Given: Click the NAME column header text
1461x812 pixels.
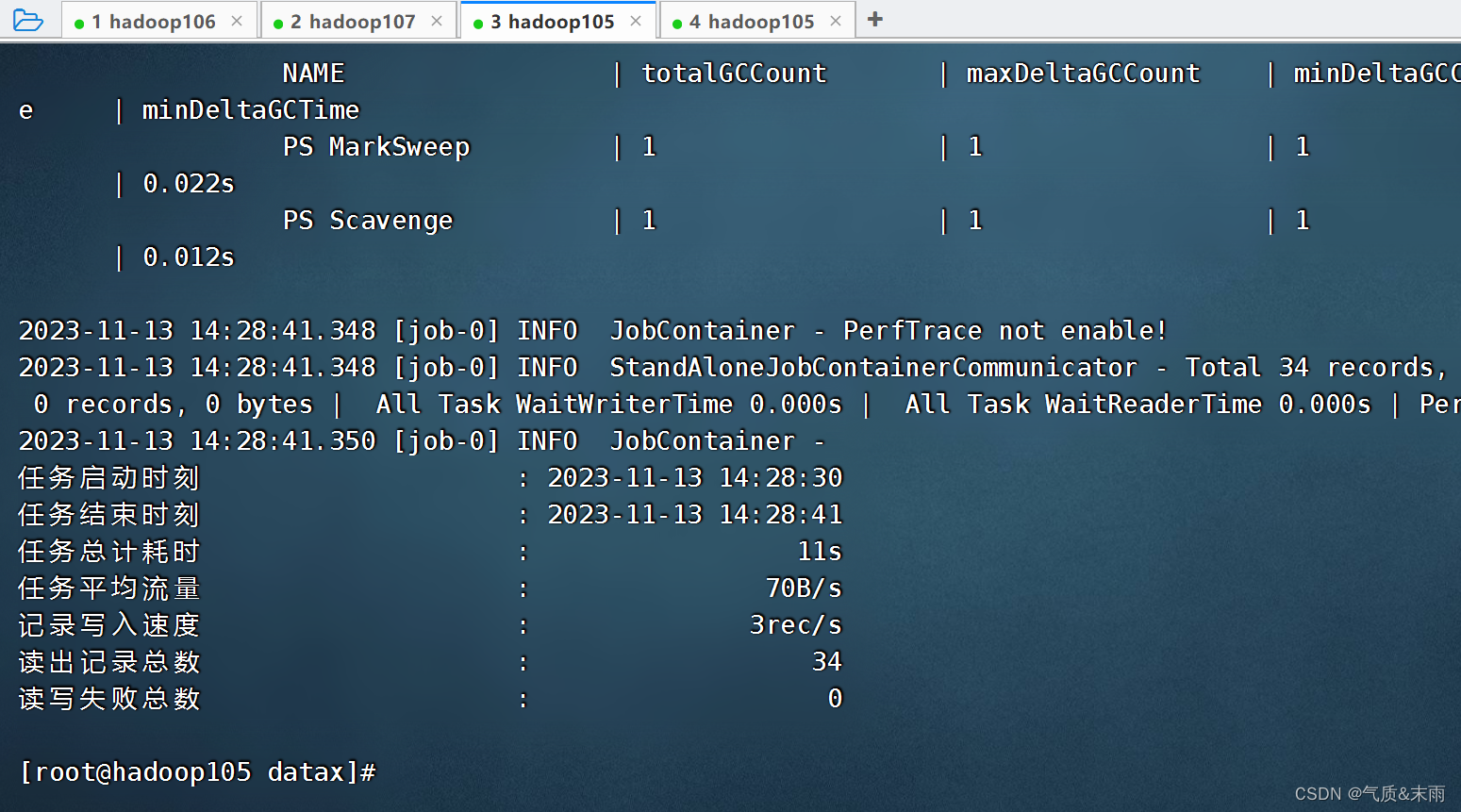Looking at the screenshot, I should click(314, 74).
